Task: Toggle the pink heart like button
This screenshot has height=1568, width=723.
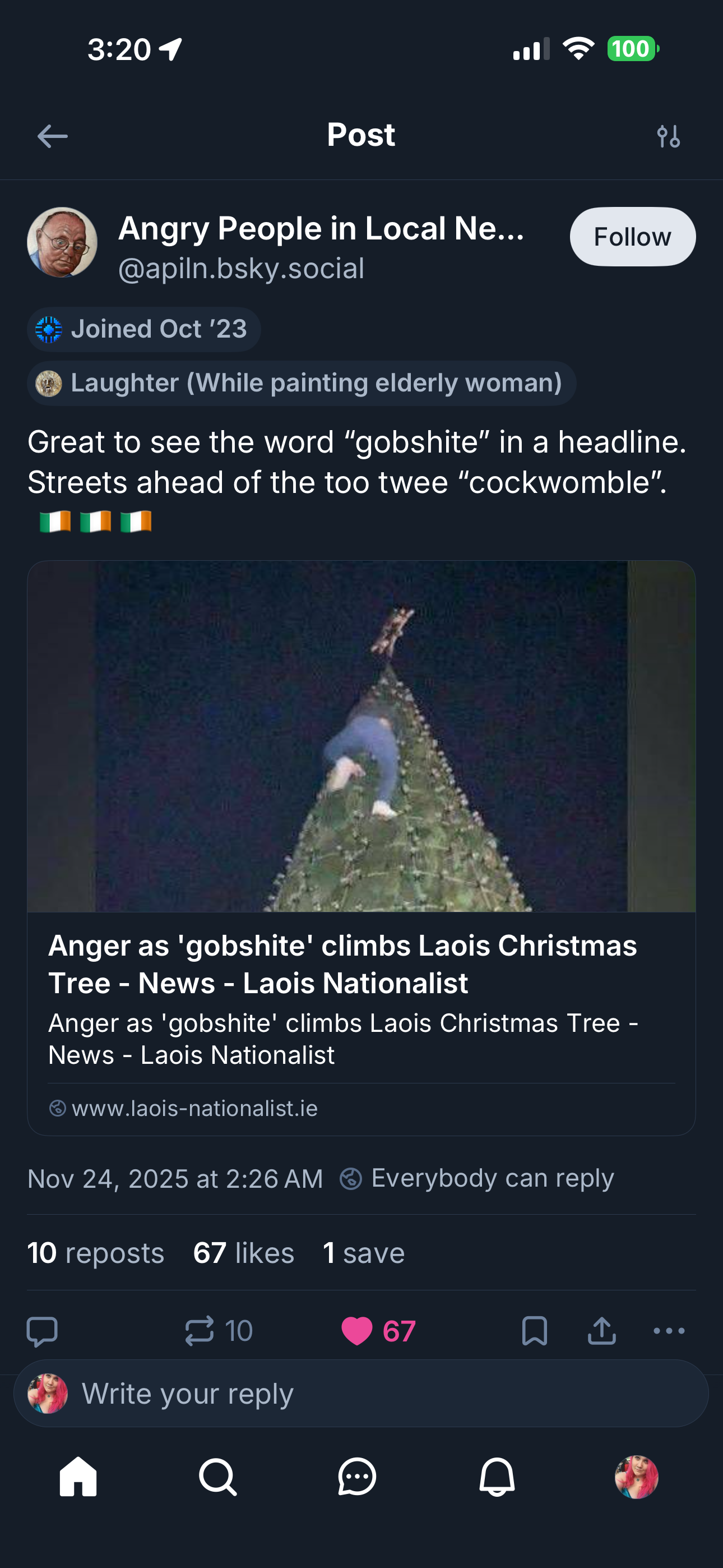Action: click(357, 1330)
